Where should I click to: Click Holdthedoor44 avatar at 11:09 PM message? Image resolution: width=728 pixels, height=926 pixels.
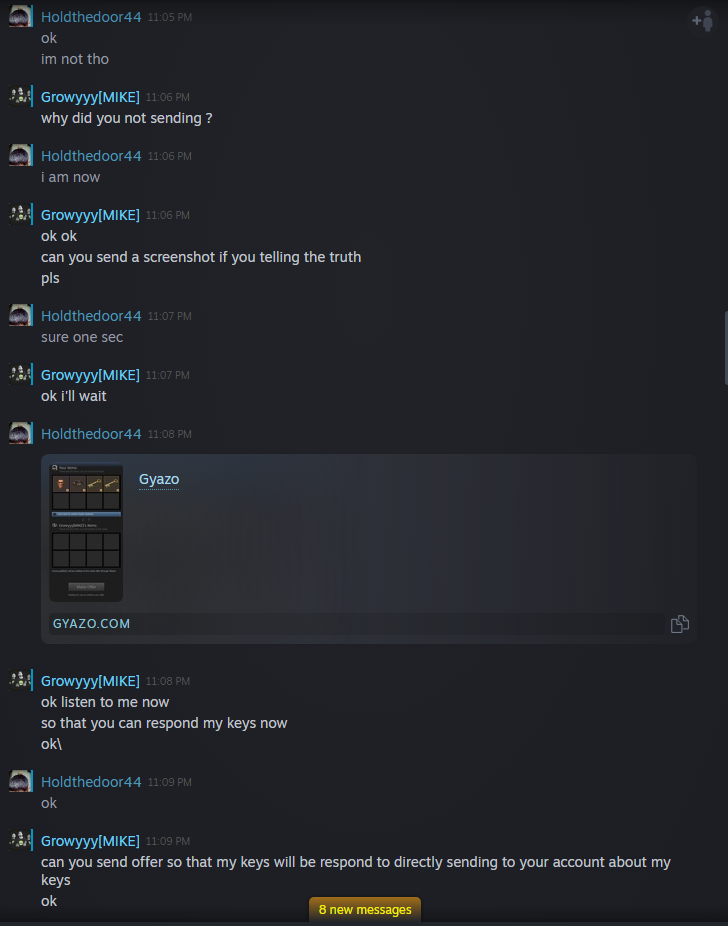(x=20, y=781)
